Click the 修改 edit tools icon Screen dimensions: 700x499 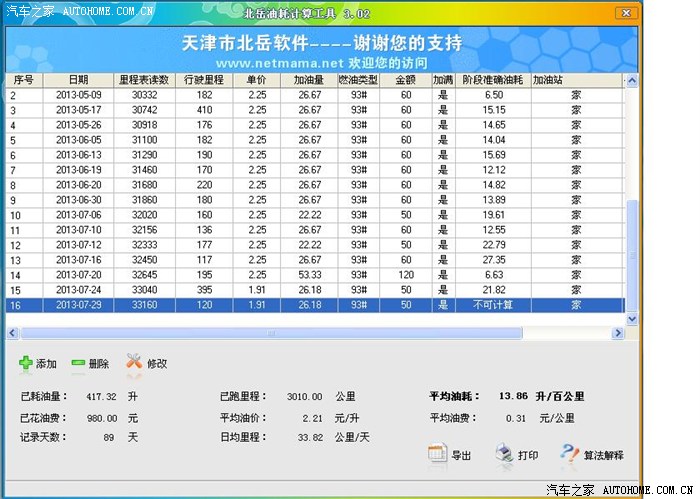(134, 364)
